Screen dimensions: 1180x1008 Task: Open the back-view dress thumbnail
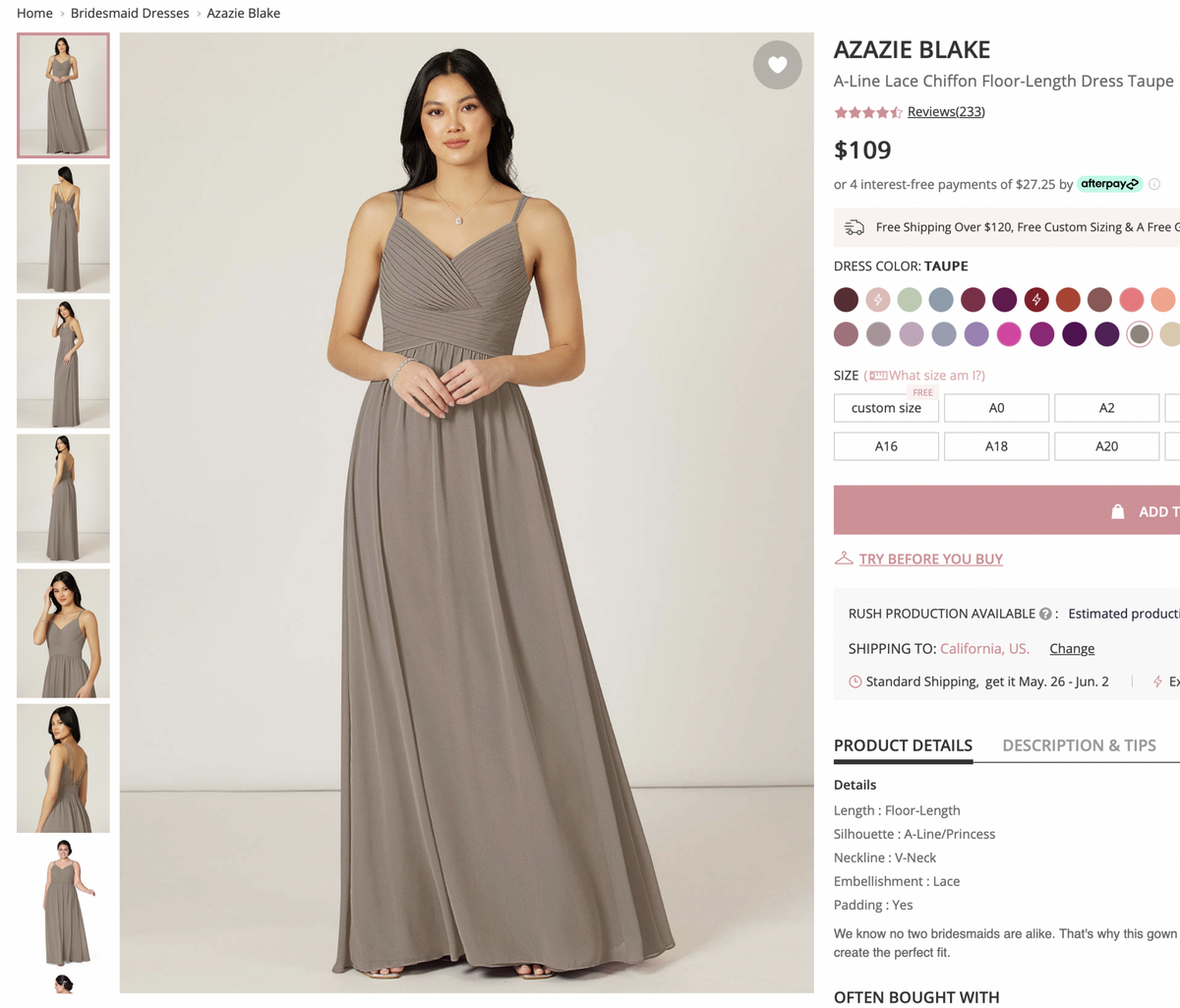tap(63, 229)
